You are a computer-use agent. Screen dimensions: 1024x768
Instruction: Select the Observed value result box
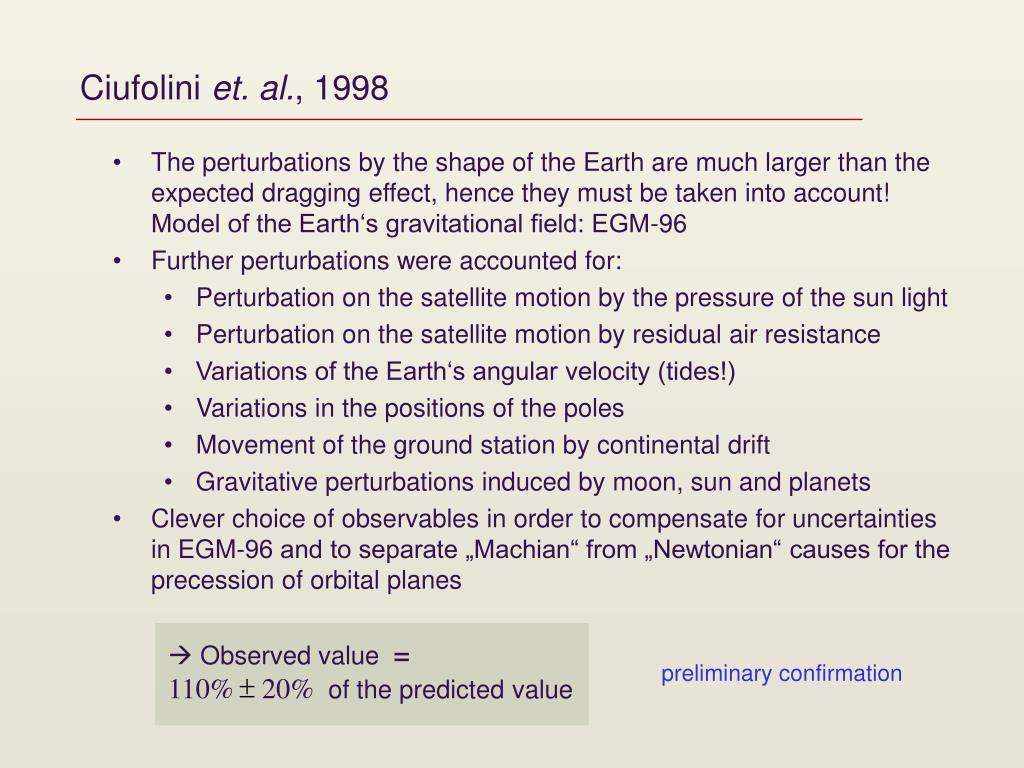(x=372, y=674)
